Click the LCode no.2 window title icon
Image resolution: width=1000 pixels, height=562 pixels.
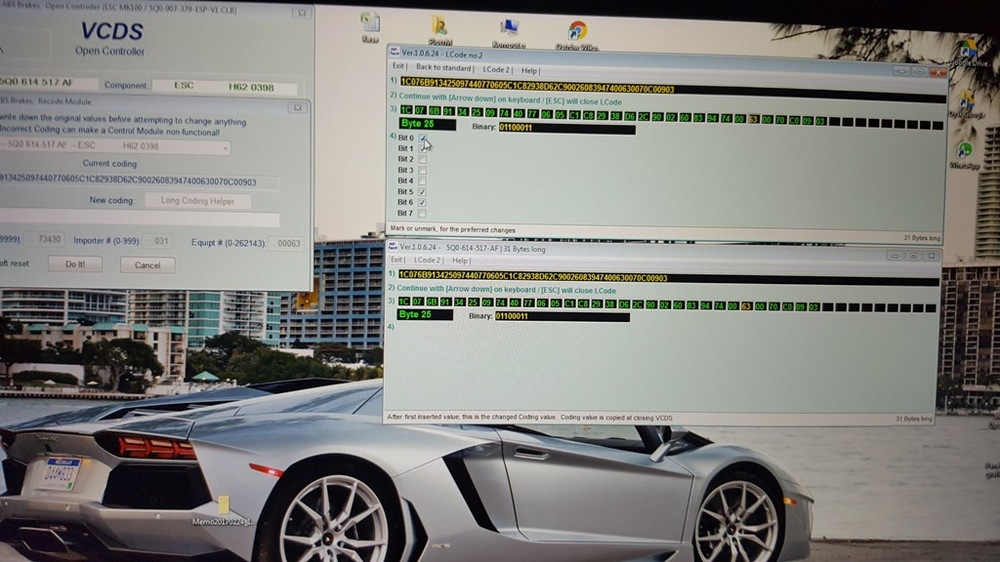(394, 52)
